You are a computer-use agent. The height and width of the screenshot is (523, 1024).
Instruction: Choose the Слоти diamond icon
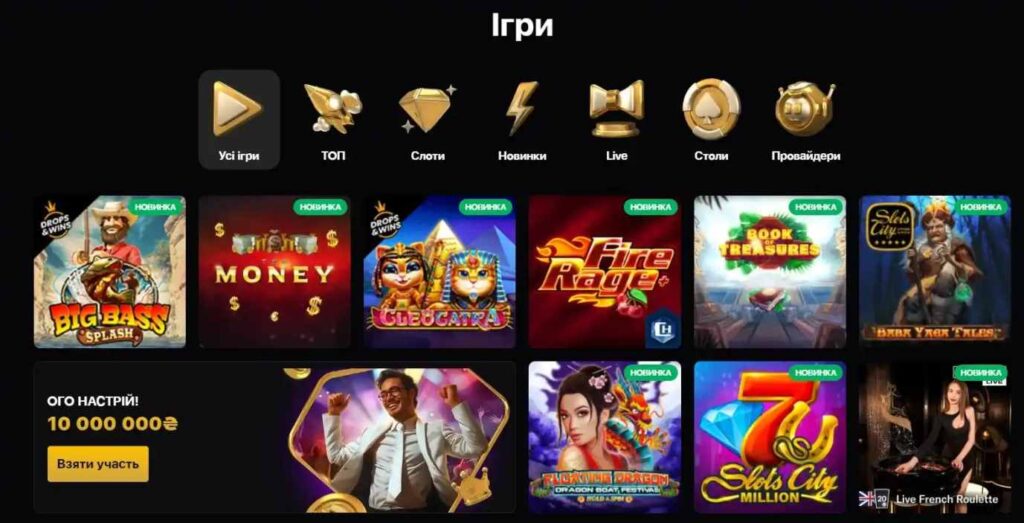427,108
